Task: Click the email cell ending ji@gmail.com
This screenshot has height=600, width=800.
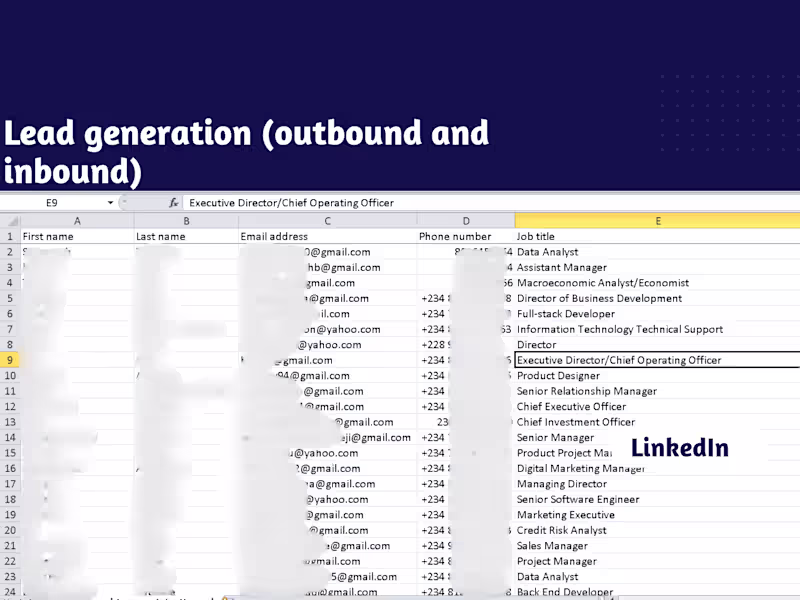Action: pos(328,437)
